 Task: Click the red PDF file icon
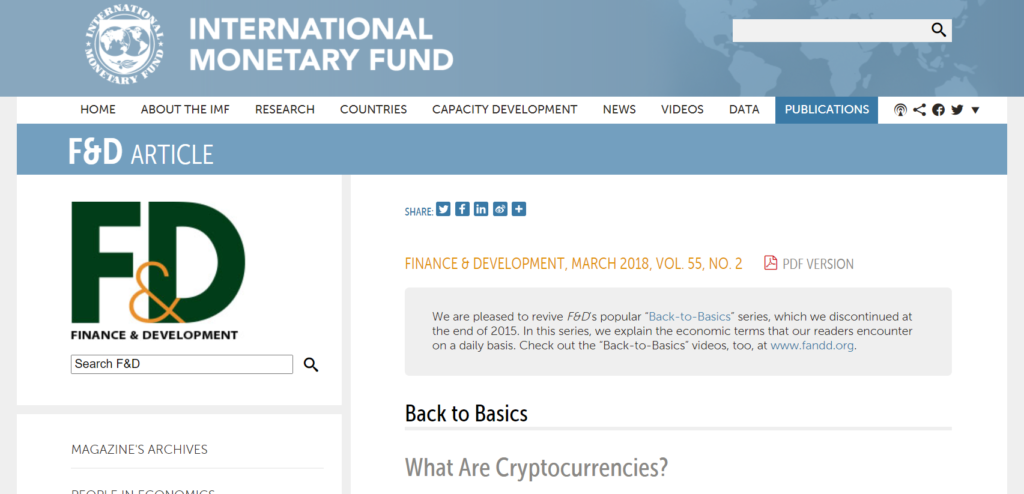(x=771, y=263)
